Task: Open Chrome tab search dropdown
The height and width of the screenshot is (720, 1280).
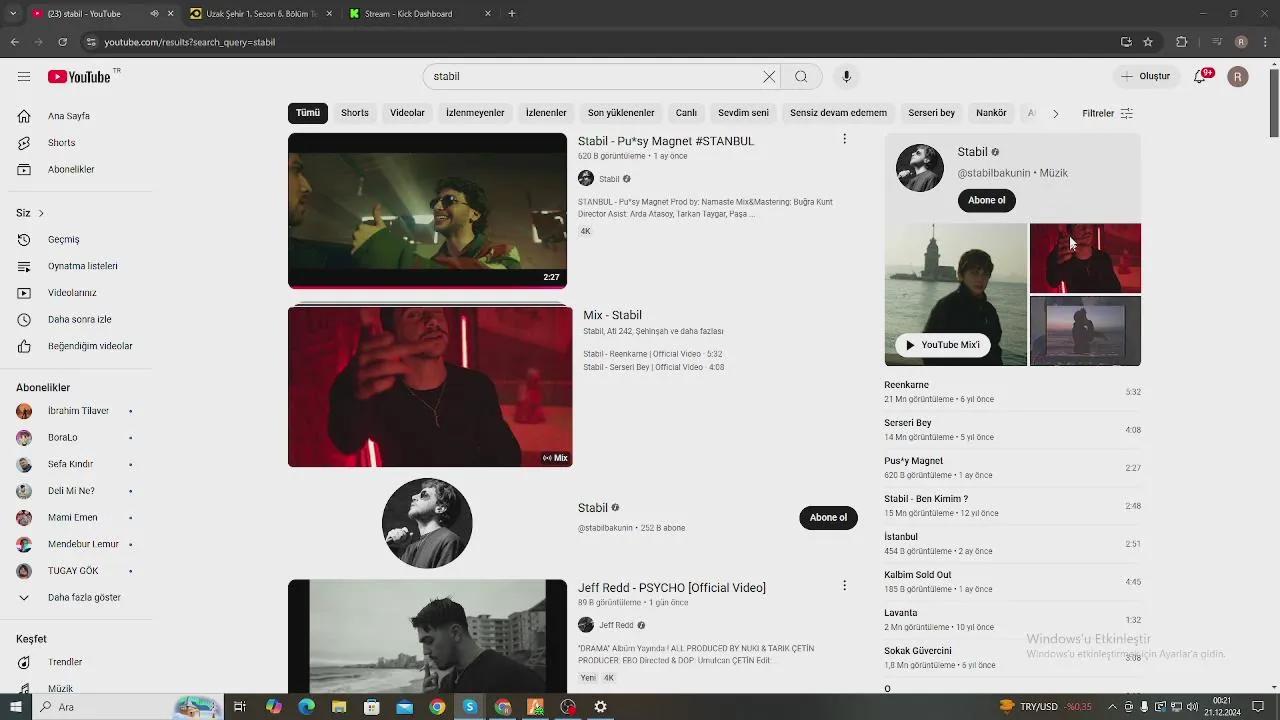Action: pyautogui.click(x=13, y=14)
